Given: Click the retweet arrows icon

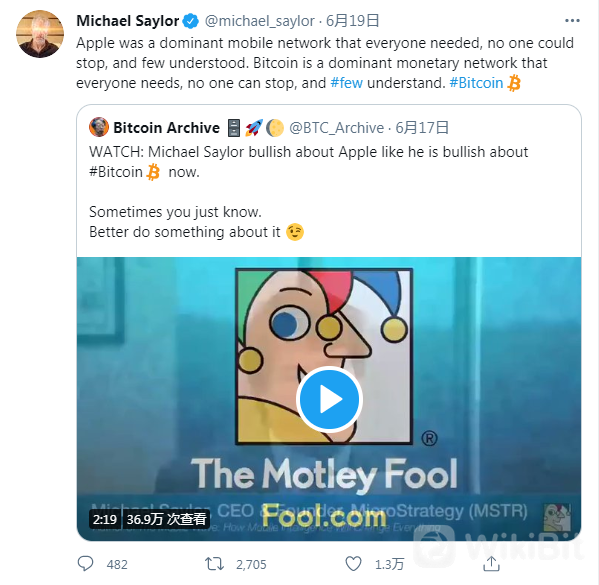Looking at the screenshot, I should click(x=214, y=564).
